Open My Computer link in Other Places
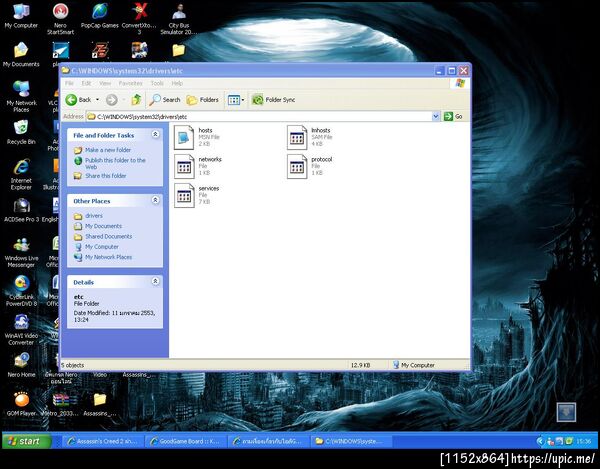Viewport: 600px width, 469px height. tap(102, 247)
